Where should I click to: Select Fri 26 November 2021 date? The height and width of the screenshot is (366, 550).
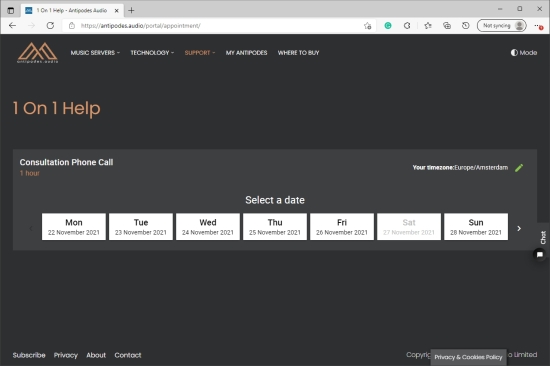tap(342, 227)
